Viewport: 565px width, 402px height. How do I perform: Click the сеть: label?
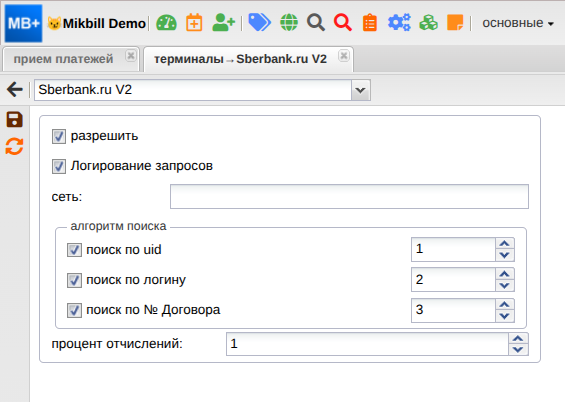point(67,197)
